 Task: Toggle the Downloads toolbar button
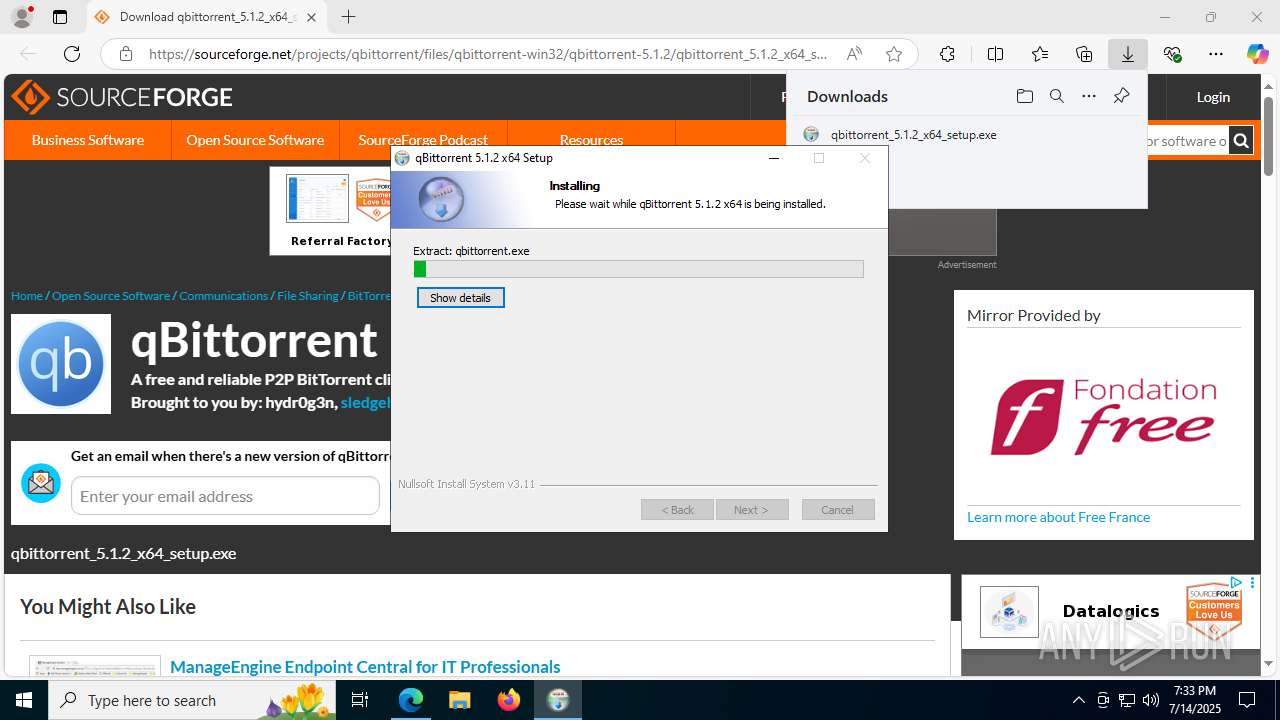tap(1128, 54)
